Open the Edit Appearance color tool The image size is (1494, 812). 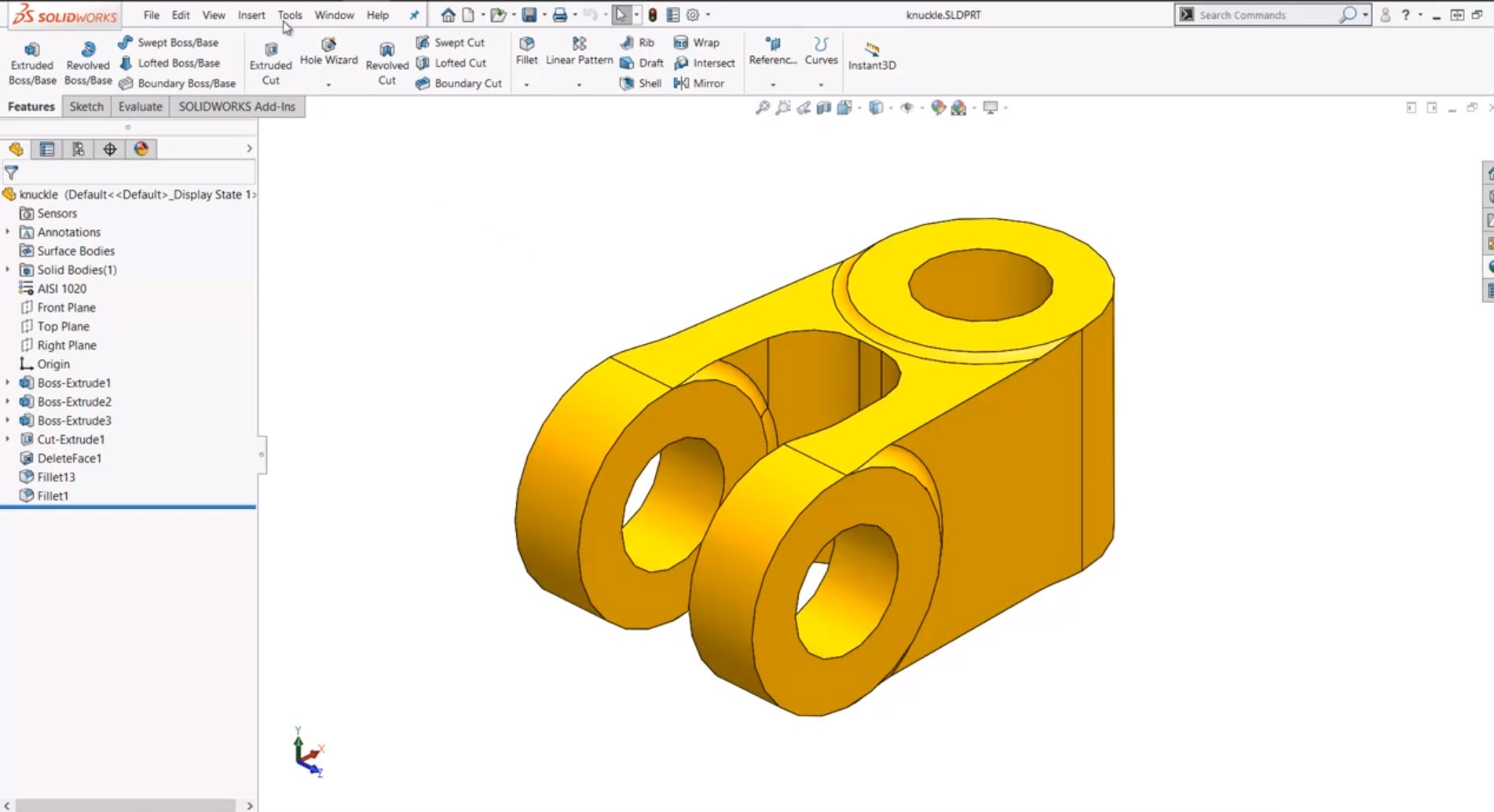click(x=938, y=108)
